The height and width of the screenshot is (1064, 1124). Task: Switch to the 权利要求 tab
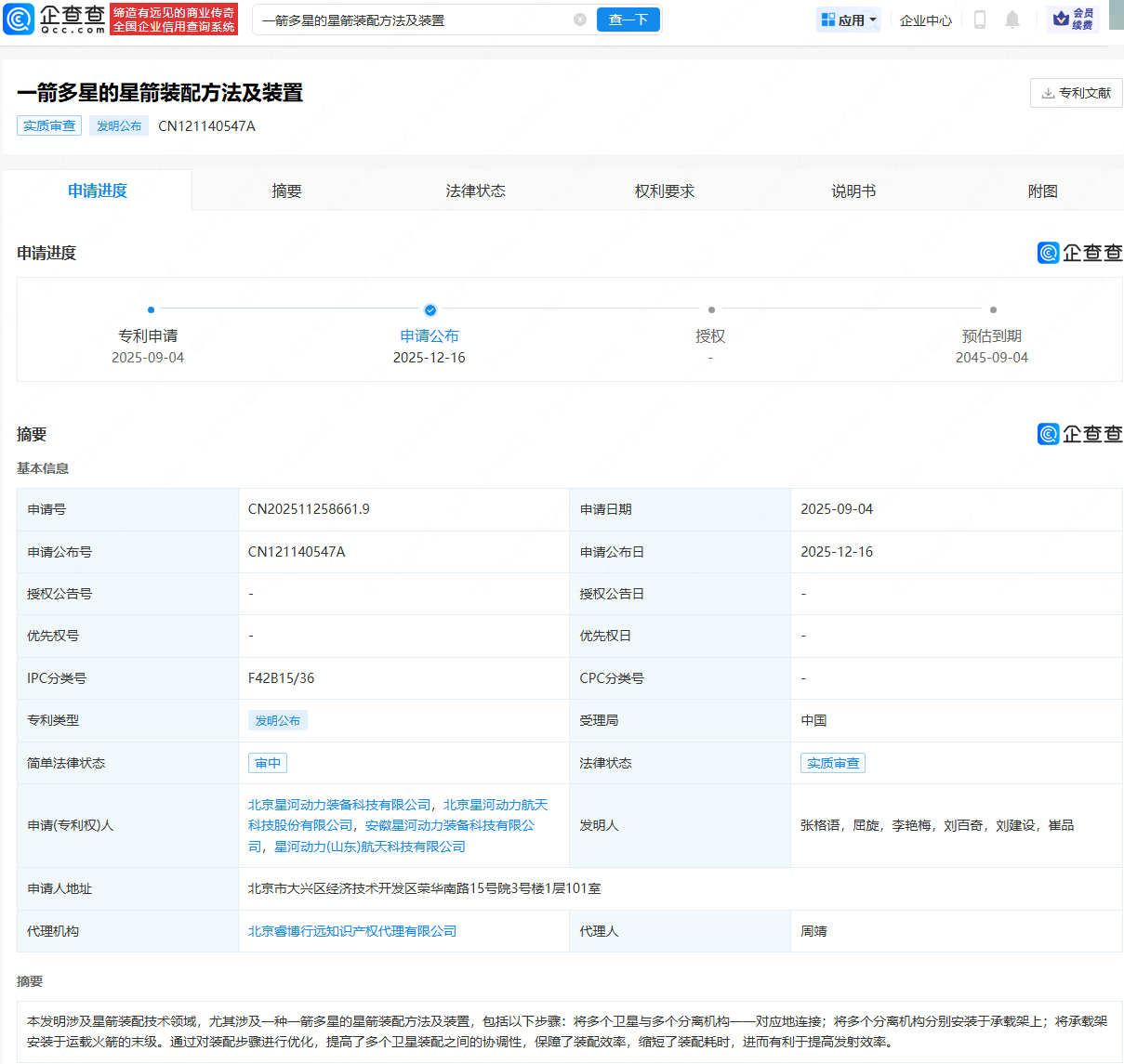(x=664, y=190)
